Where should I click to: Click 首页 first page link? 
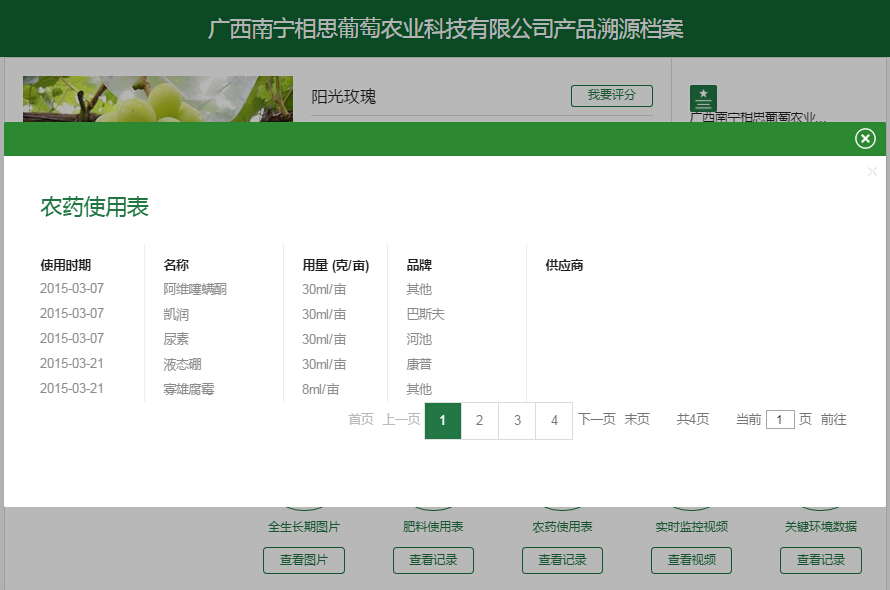(x=361, y=420)
